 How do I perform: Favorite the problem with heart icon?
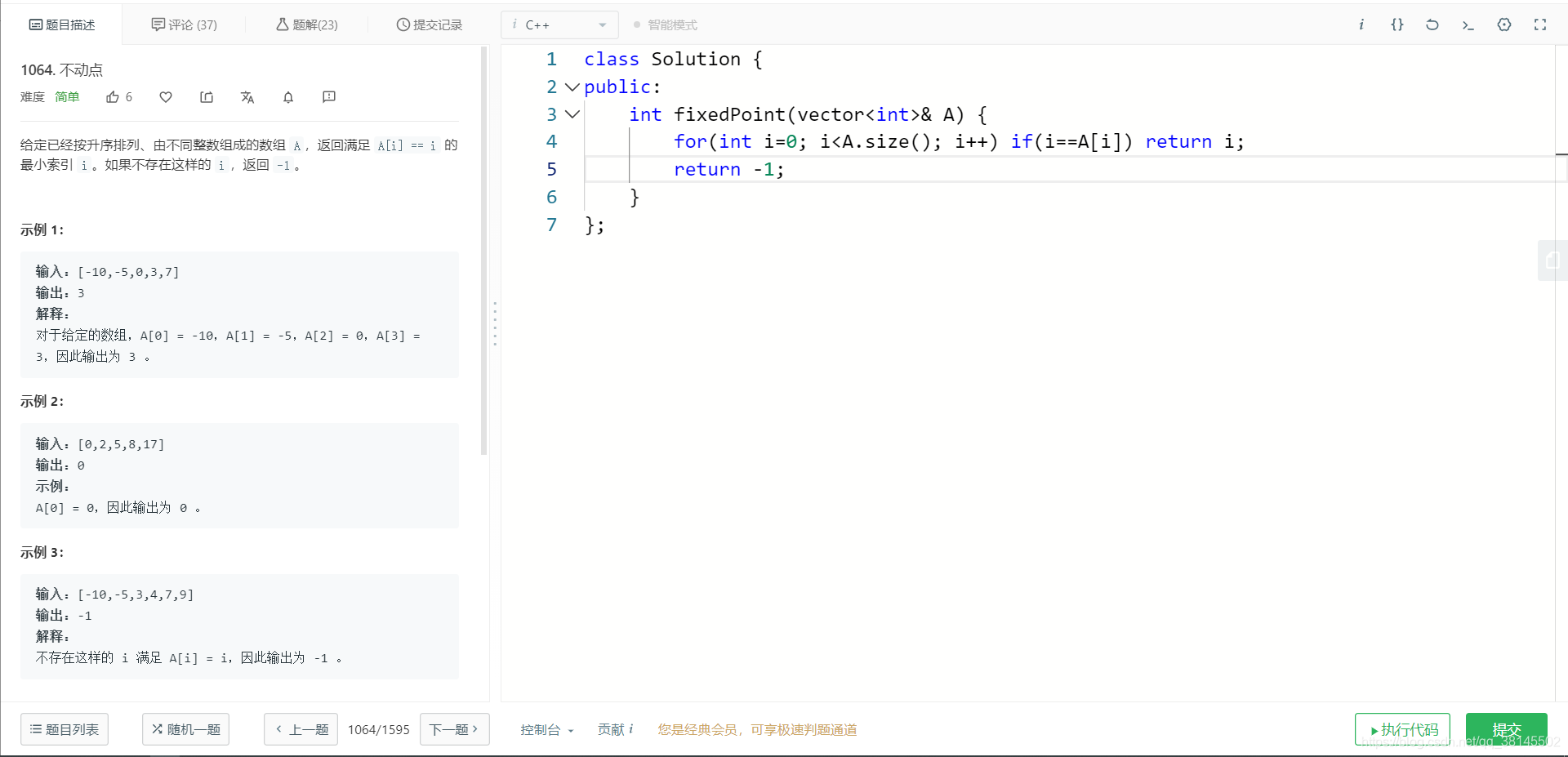[x=166, y=97]
